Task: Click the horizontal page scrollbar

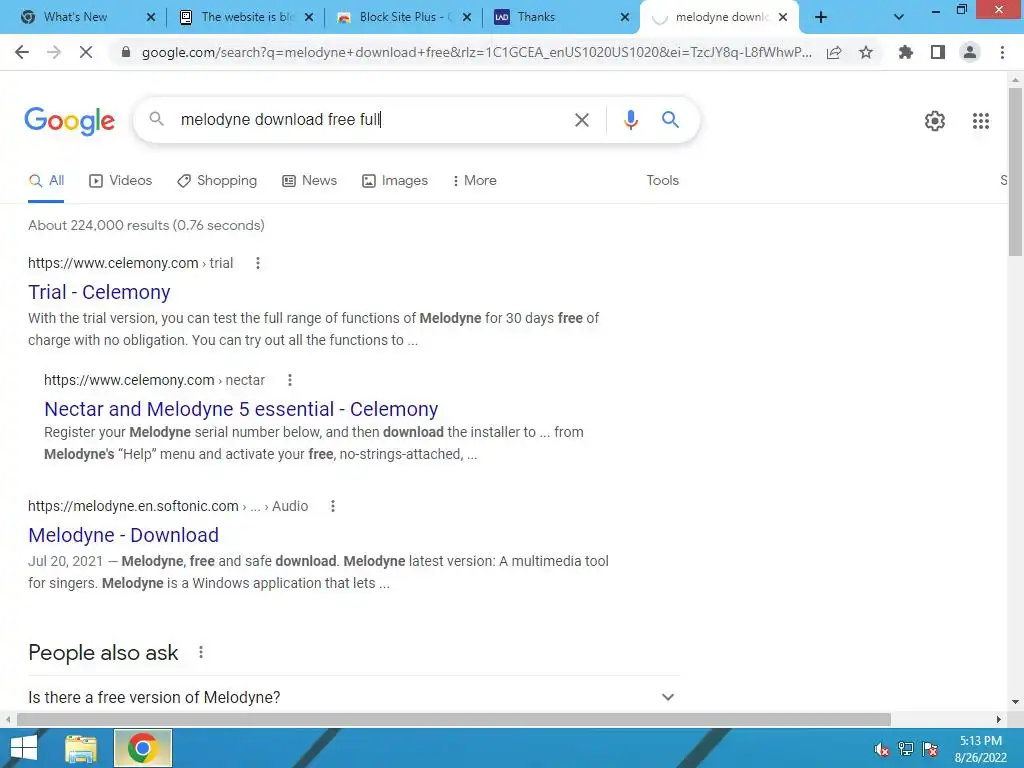Action: point(454,719)
